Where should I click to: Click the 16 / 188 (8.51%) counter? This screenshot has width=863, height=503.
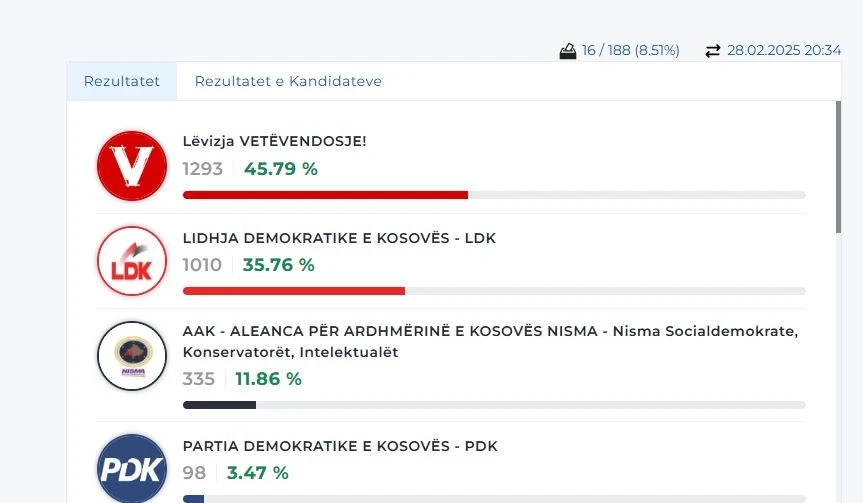[630, 51]
